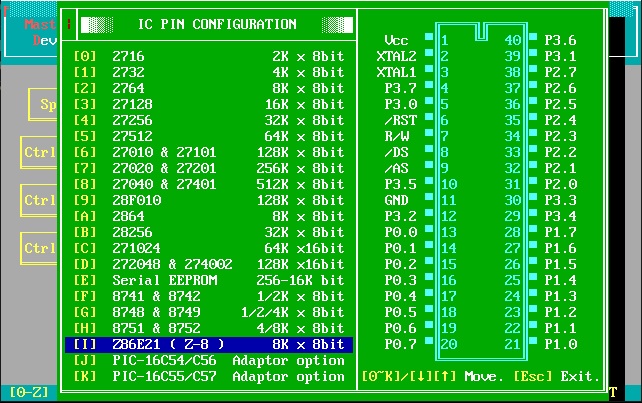Pick the PIC-16C54/C56 Adaptor option
642x403 pixels.
(209, 360)
